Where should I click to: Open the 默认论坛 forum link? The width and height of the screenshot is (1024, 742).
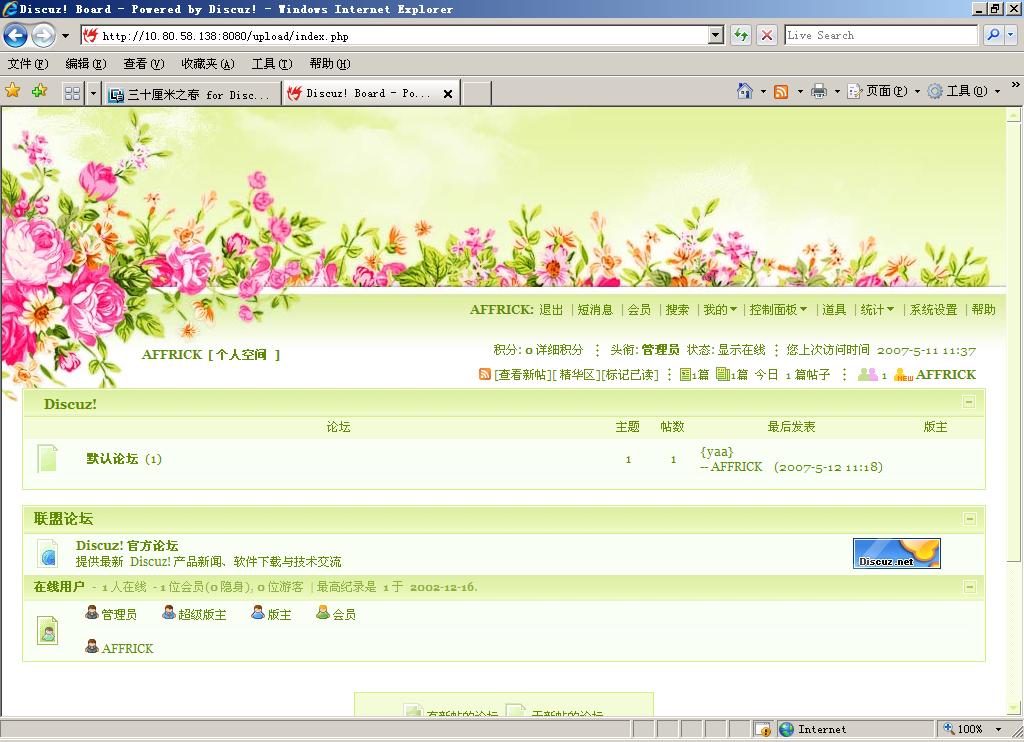[x=112, y=459]
